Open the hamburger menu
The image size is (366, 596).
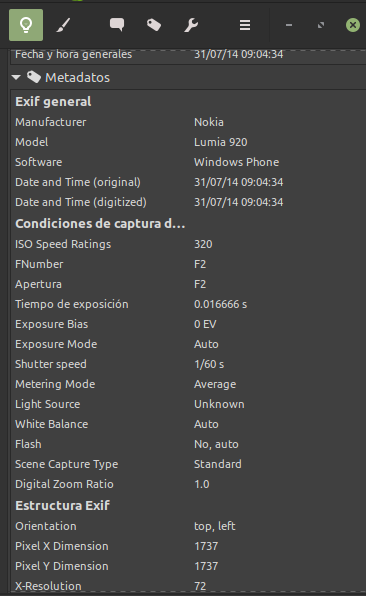(x=245, y=25)
